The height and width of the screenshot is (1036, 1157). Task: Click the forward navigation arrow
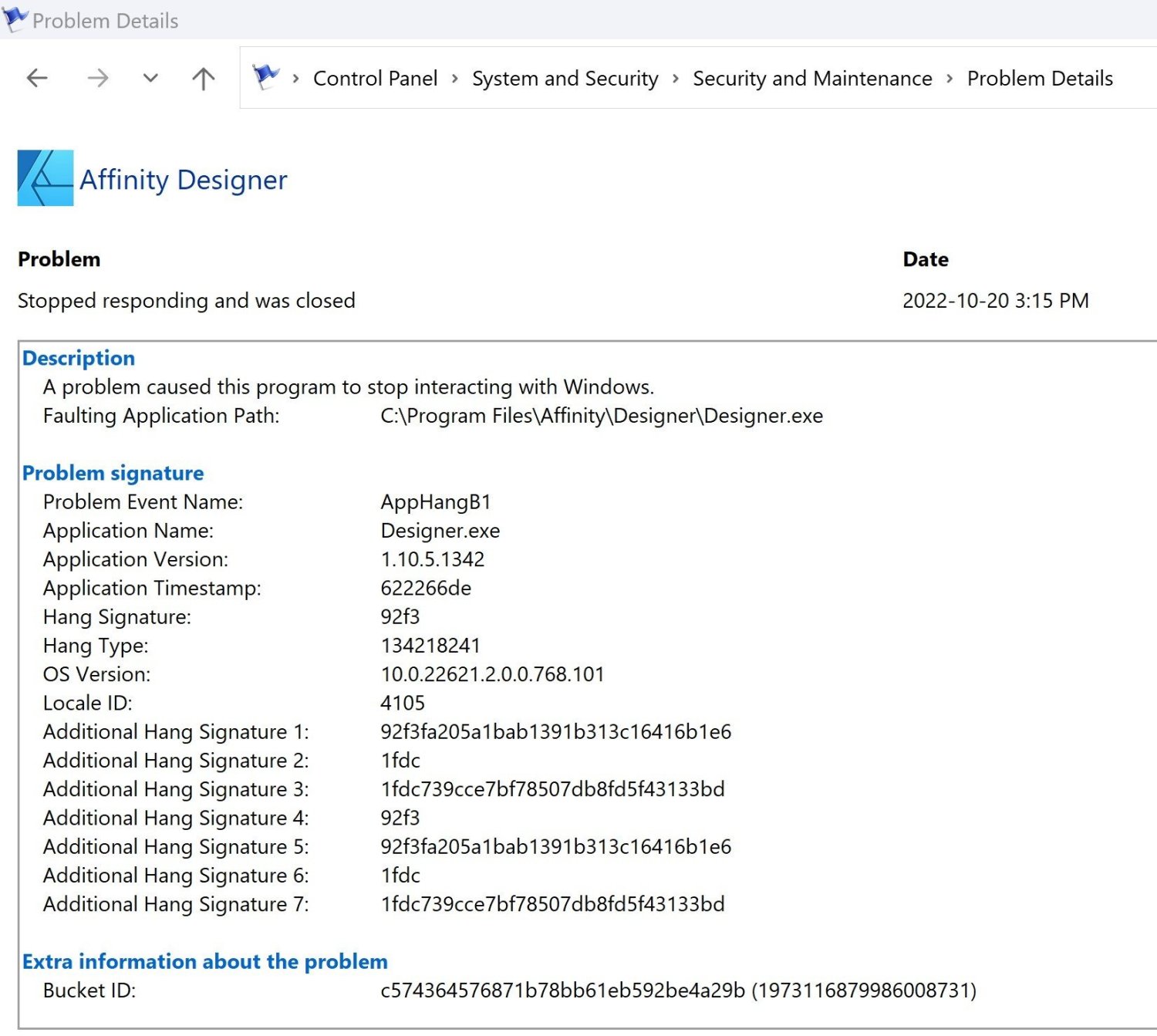[x=97, y=78]
